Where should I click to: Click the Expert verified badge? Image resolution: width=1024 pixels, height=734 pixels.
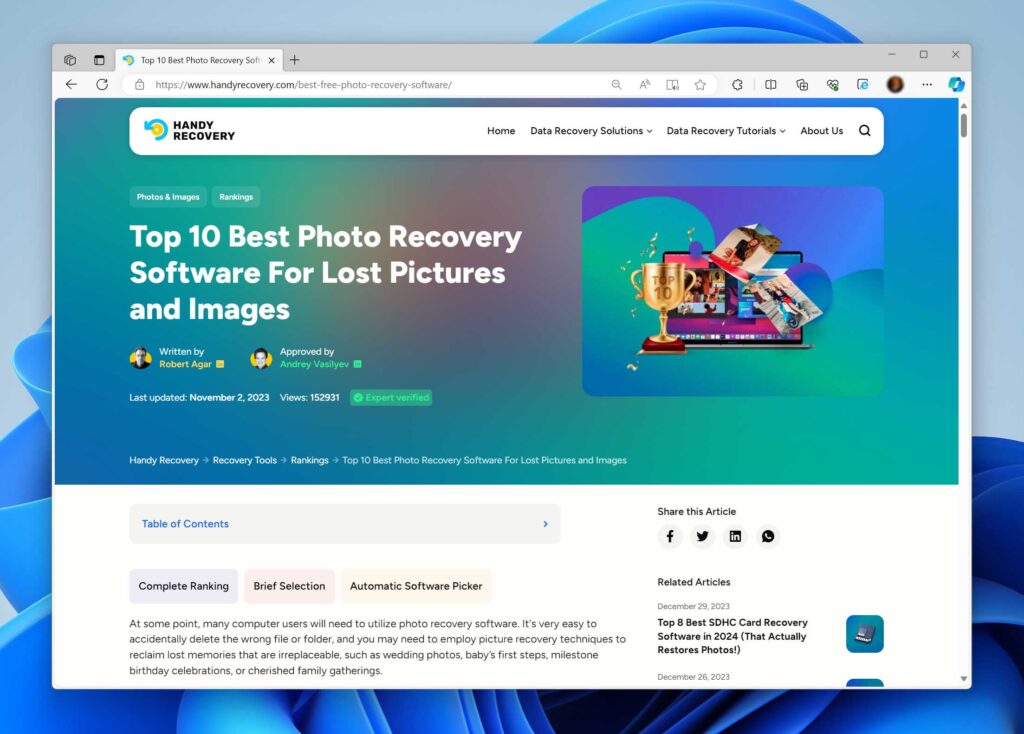click(390, 397)
